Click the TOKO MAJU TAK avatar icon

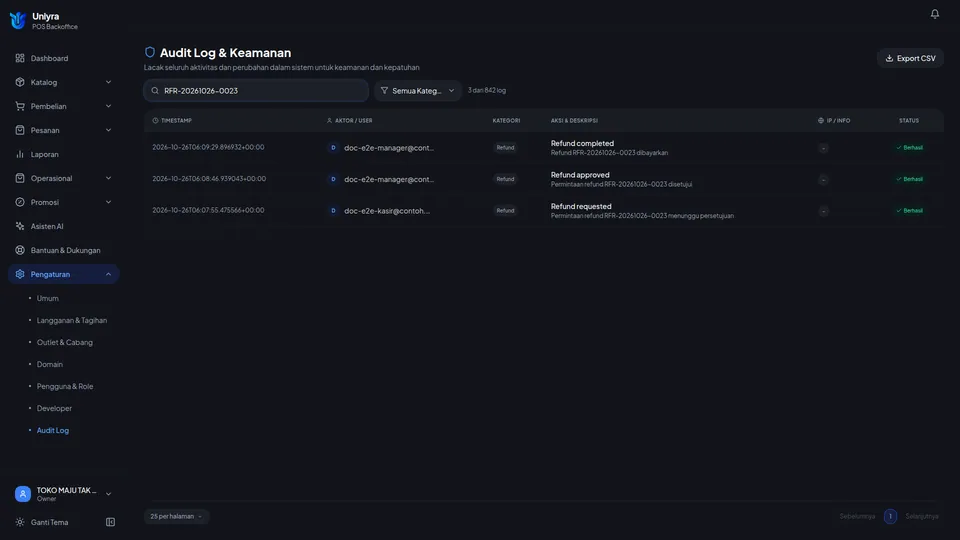click(23, 493)
